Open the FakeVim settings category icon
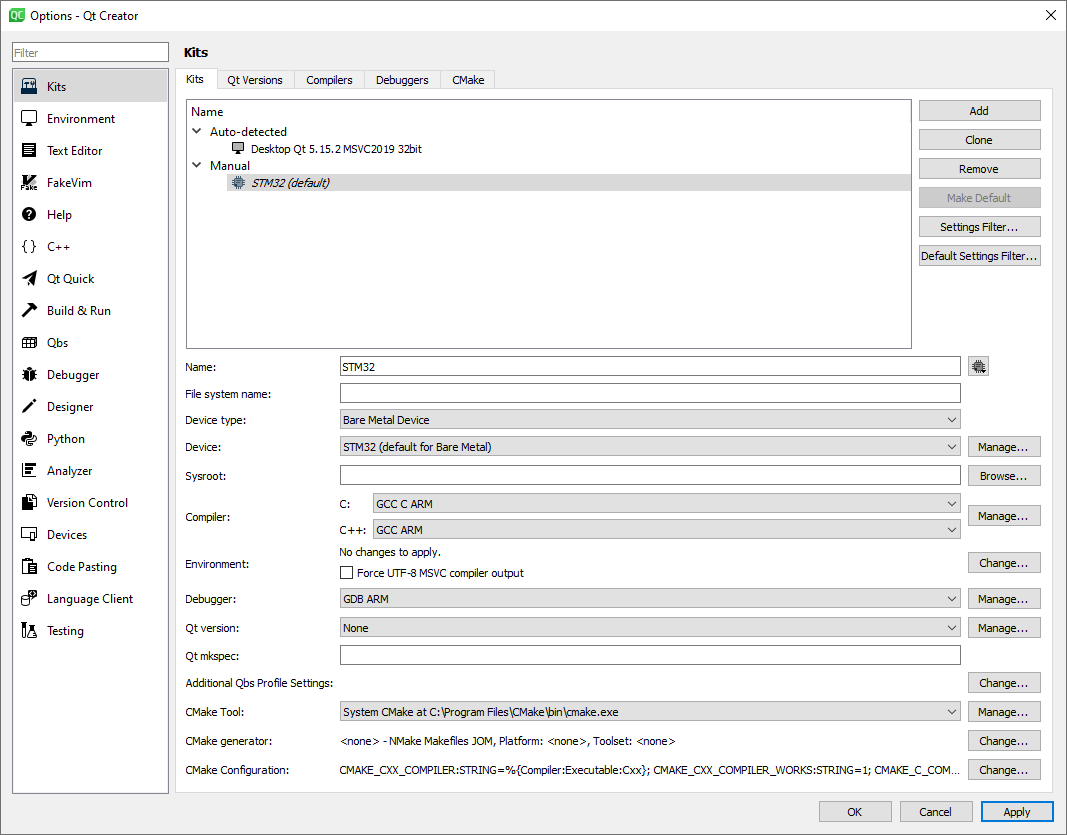1067x835 pixels. pyautogui.click(x=29, y=183)
